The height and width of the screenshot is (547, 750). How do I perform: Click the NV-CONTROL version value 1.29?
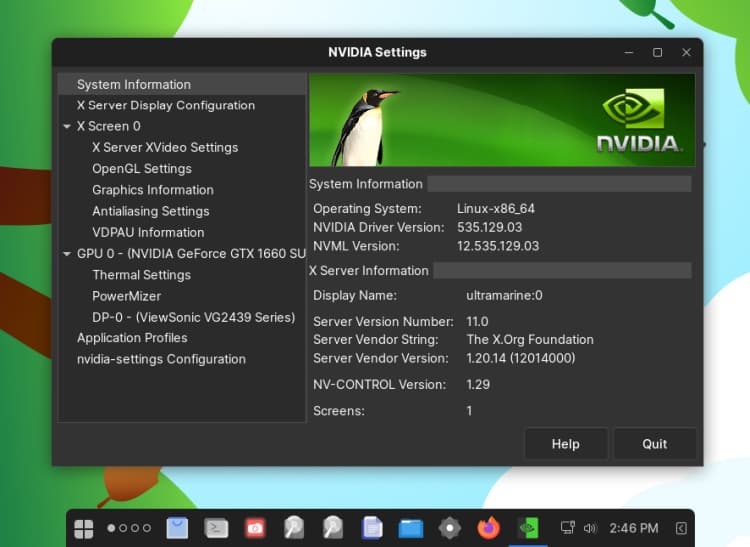pyautogui.click(x=478, y=384)
